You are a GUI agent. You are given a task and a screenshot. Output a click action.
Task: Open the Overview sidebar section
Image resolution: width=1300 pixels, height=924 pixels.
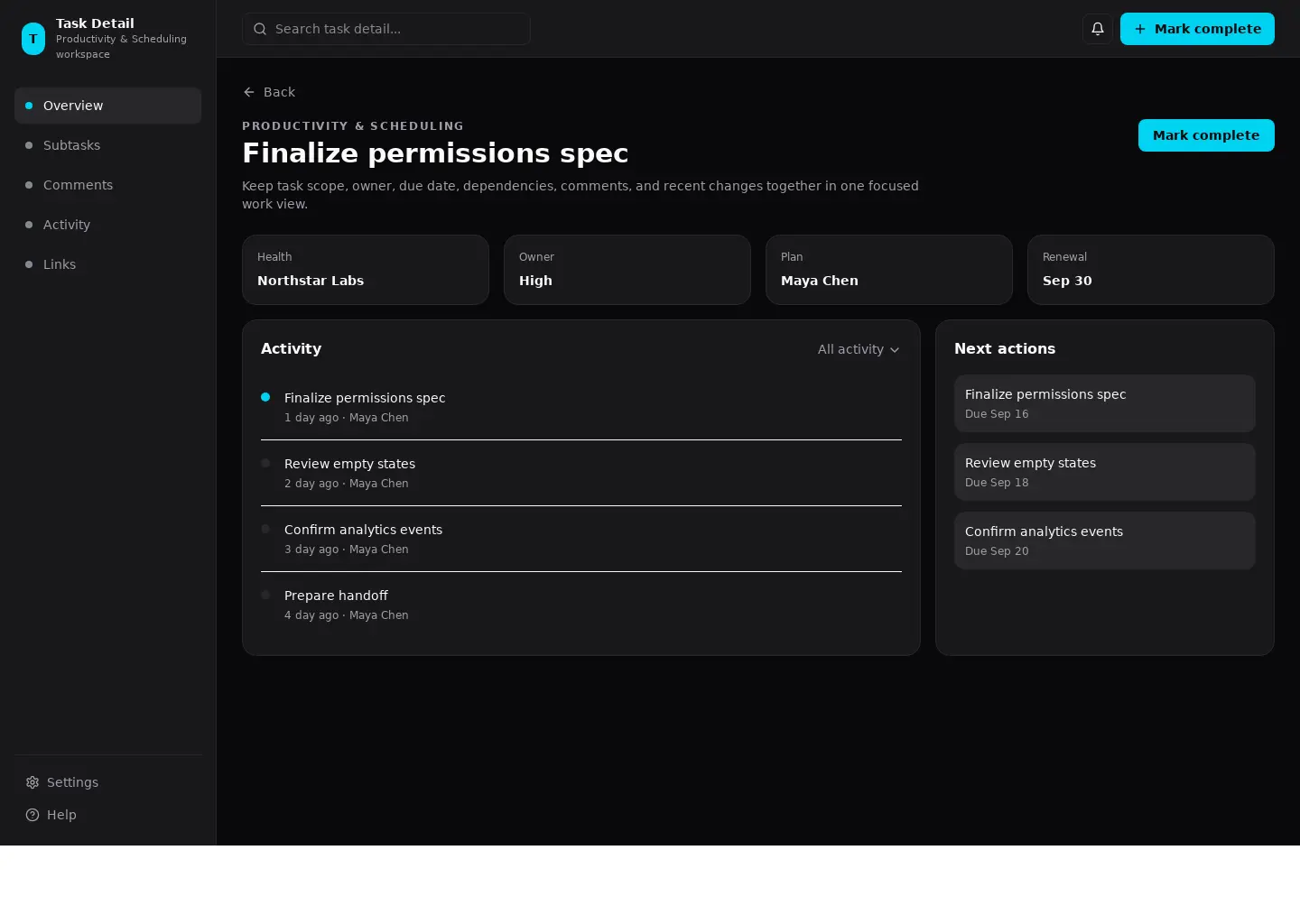tap(108, 106)
